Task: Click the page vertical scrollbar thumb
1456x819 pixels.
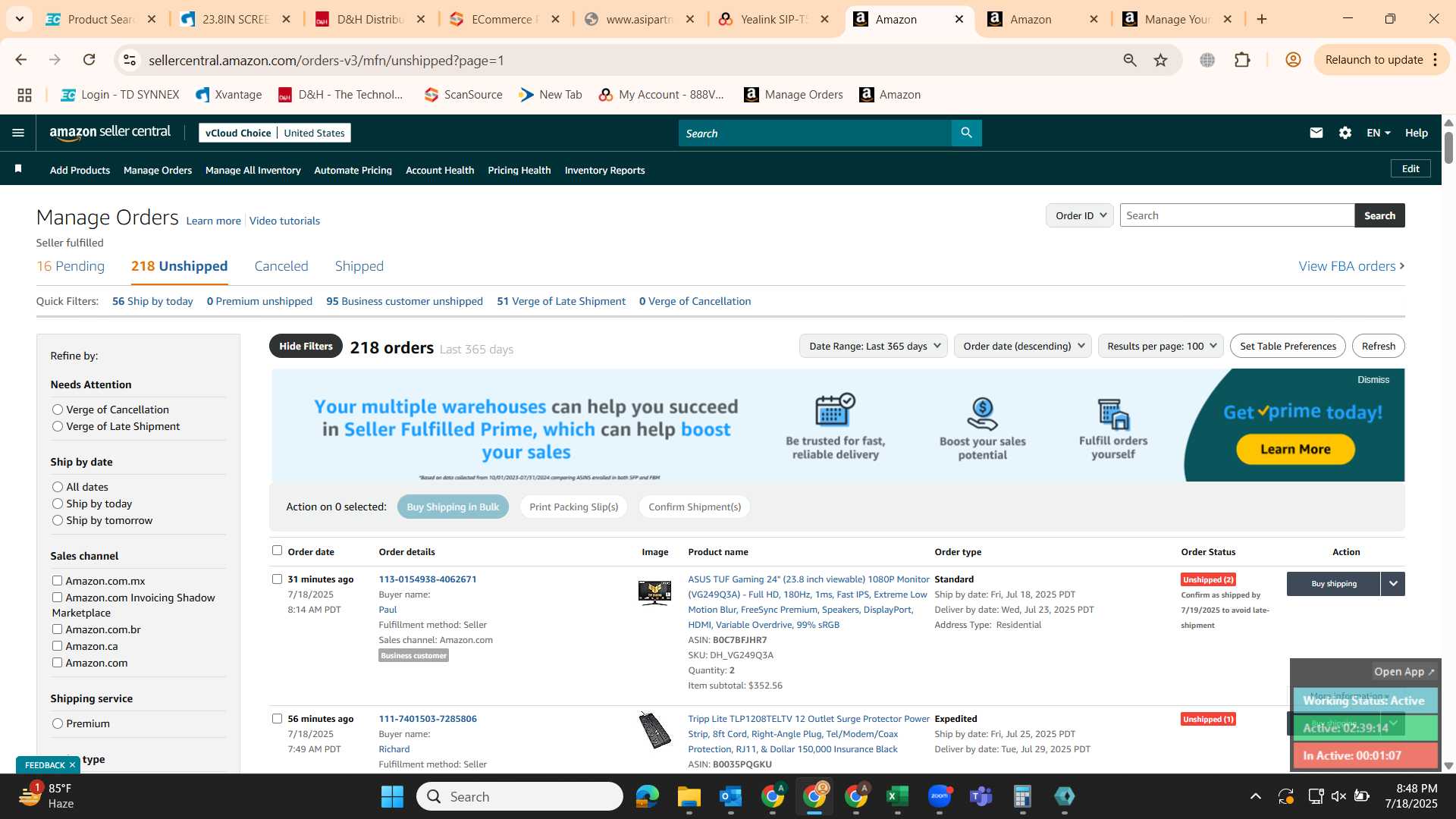Action: coord(1448,148)
